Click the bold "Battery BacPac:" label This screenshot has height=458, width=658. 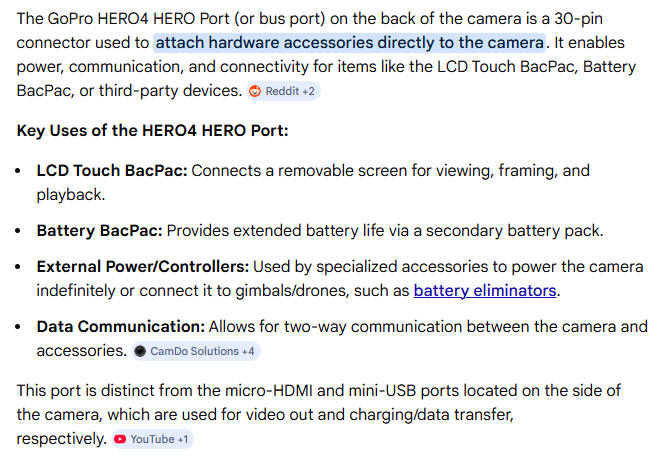pos(99,231)
